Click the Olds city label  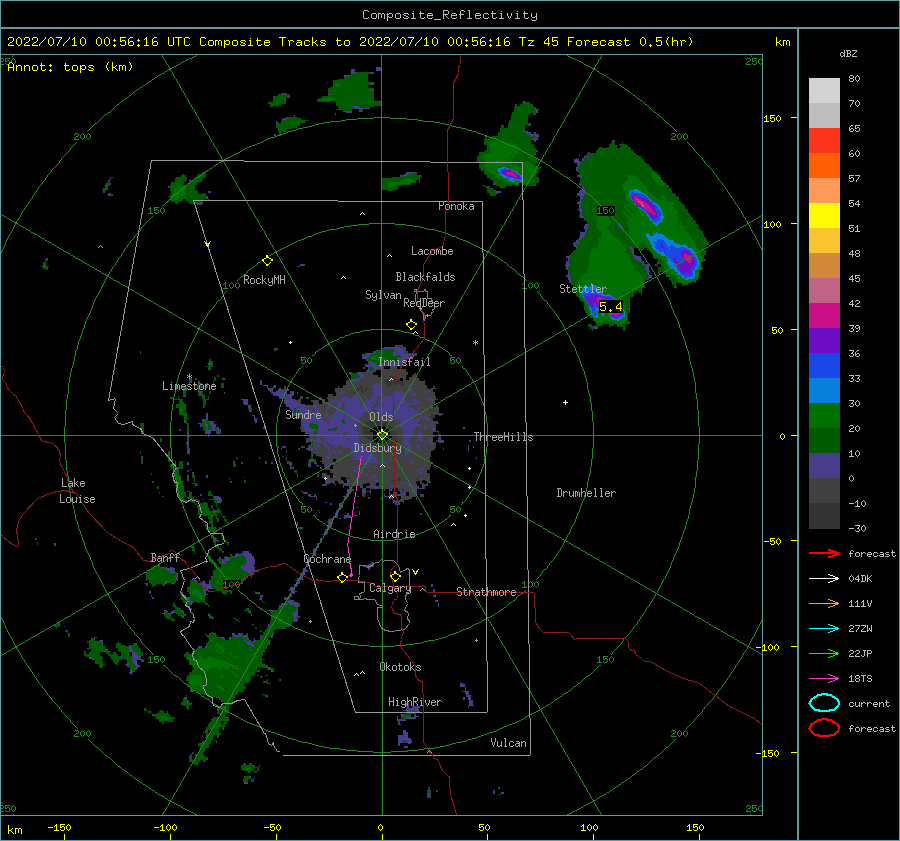(x=381, y=417)
